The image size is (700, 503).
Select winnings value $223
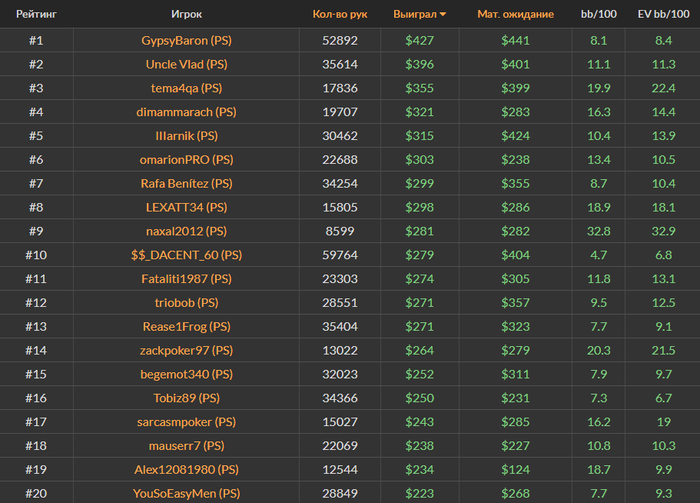click(x=420, y=494)
